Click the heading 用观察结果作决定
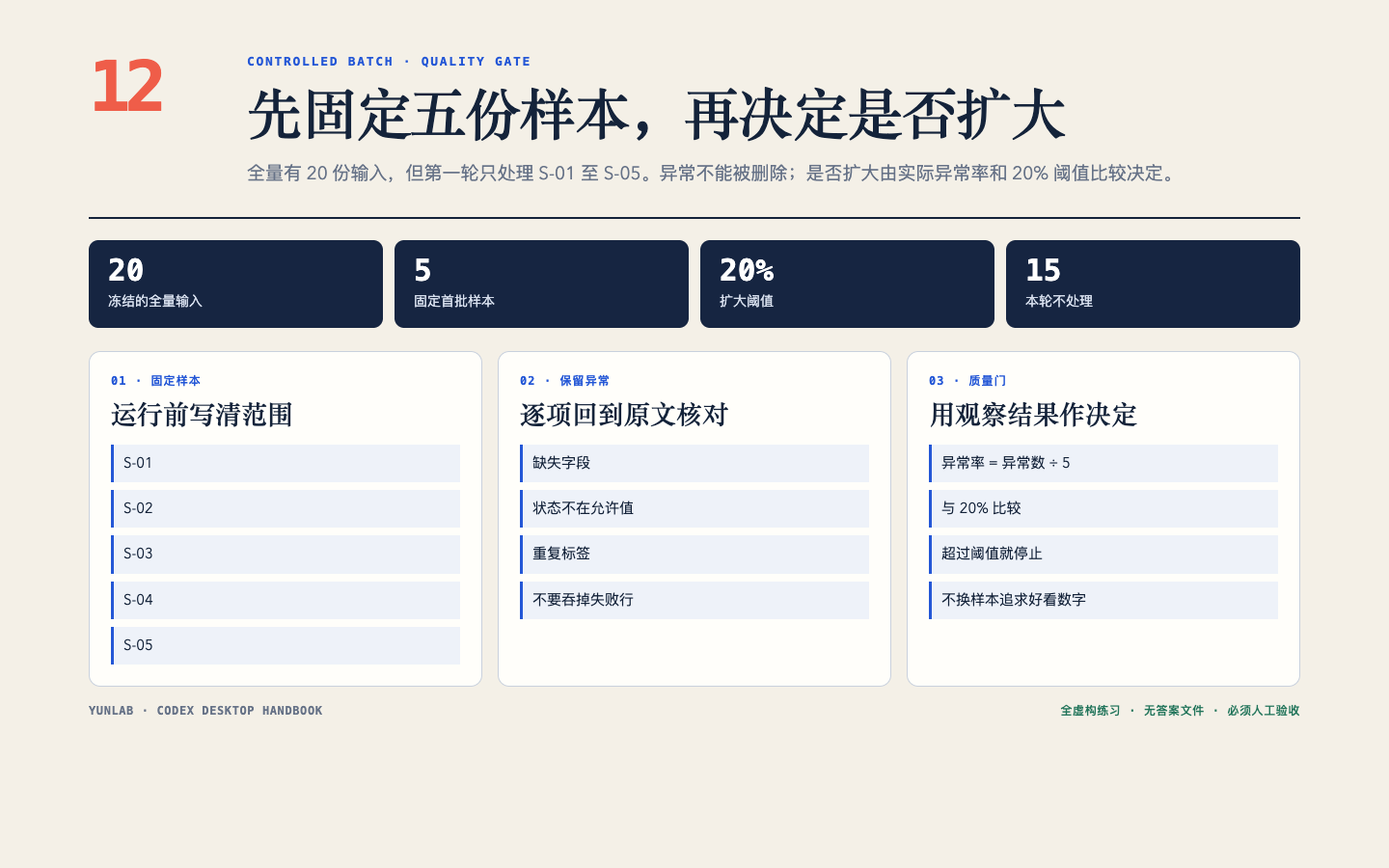Screen dimensions: 1389x868 tap(1033, 415)
